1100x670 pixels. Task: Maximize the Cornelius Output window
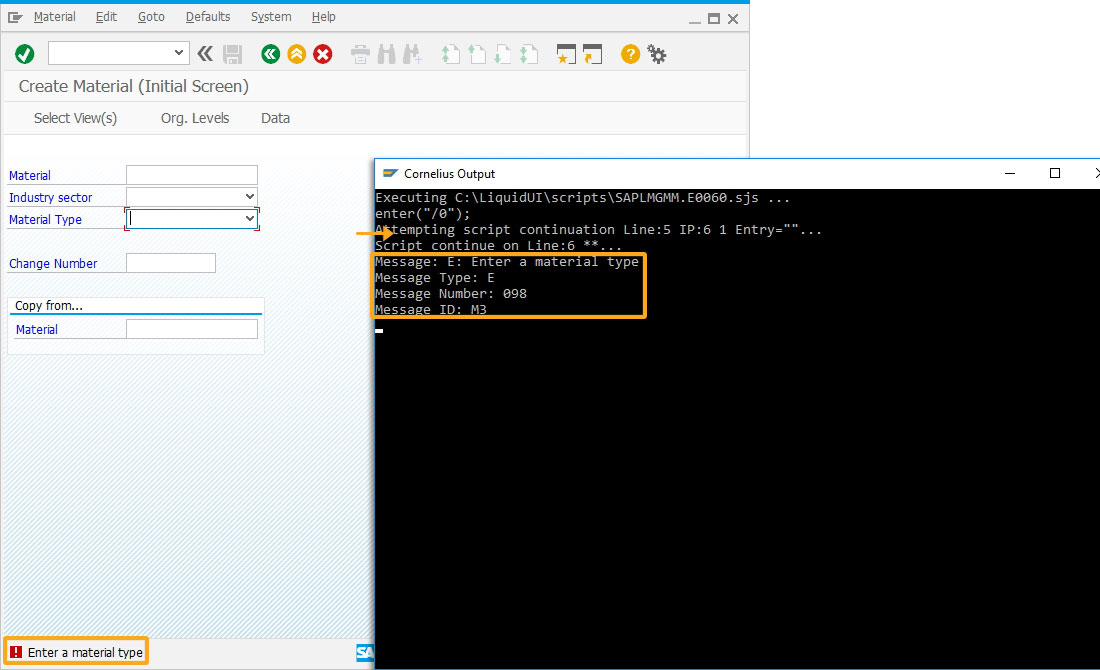coord(1054,173)
